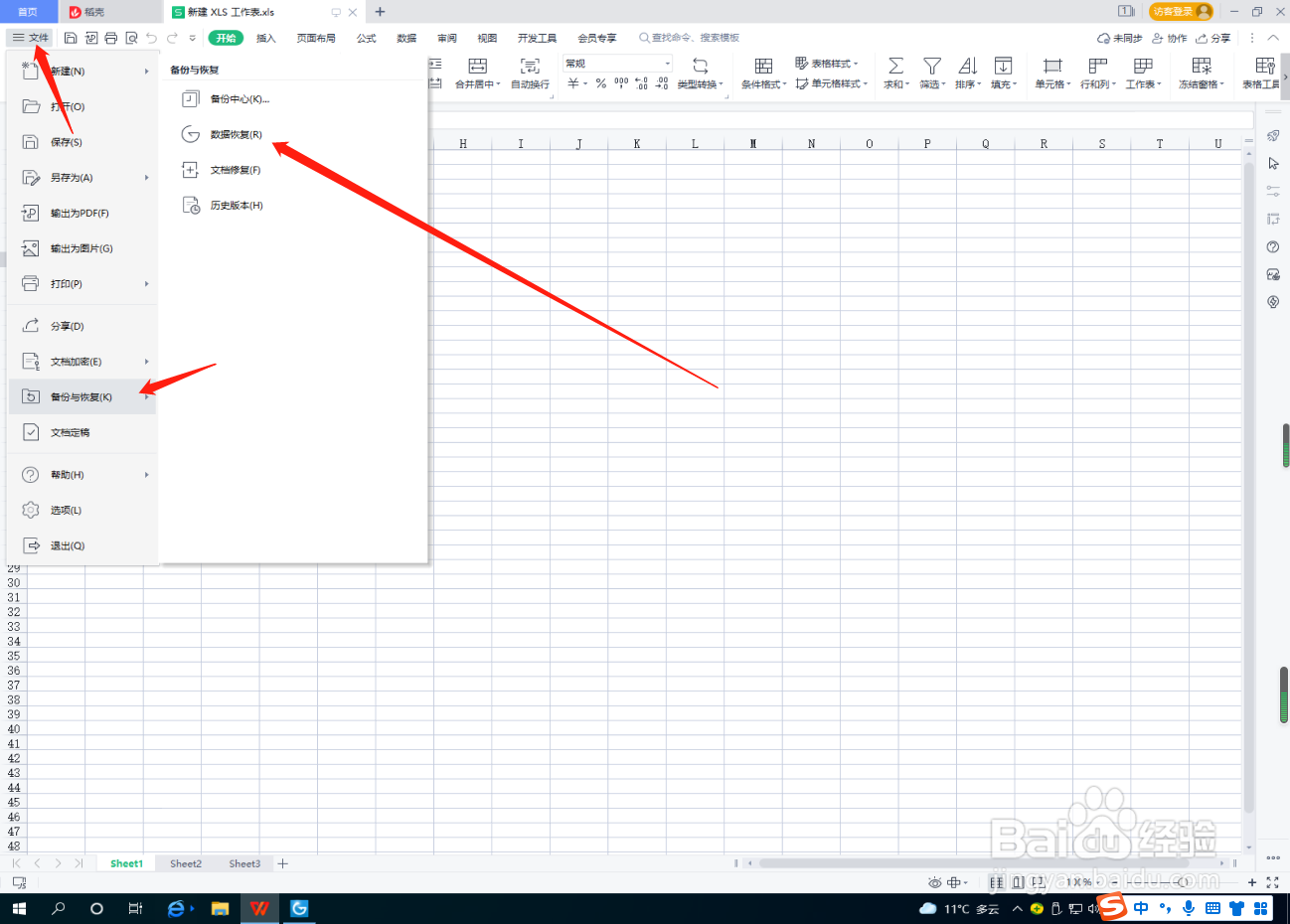1290x924 pixels.
Task: Toggle eye protection mode eye icon
Action: 934,882
